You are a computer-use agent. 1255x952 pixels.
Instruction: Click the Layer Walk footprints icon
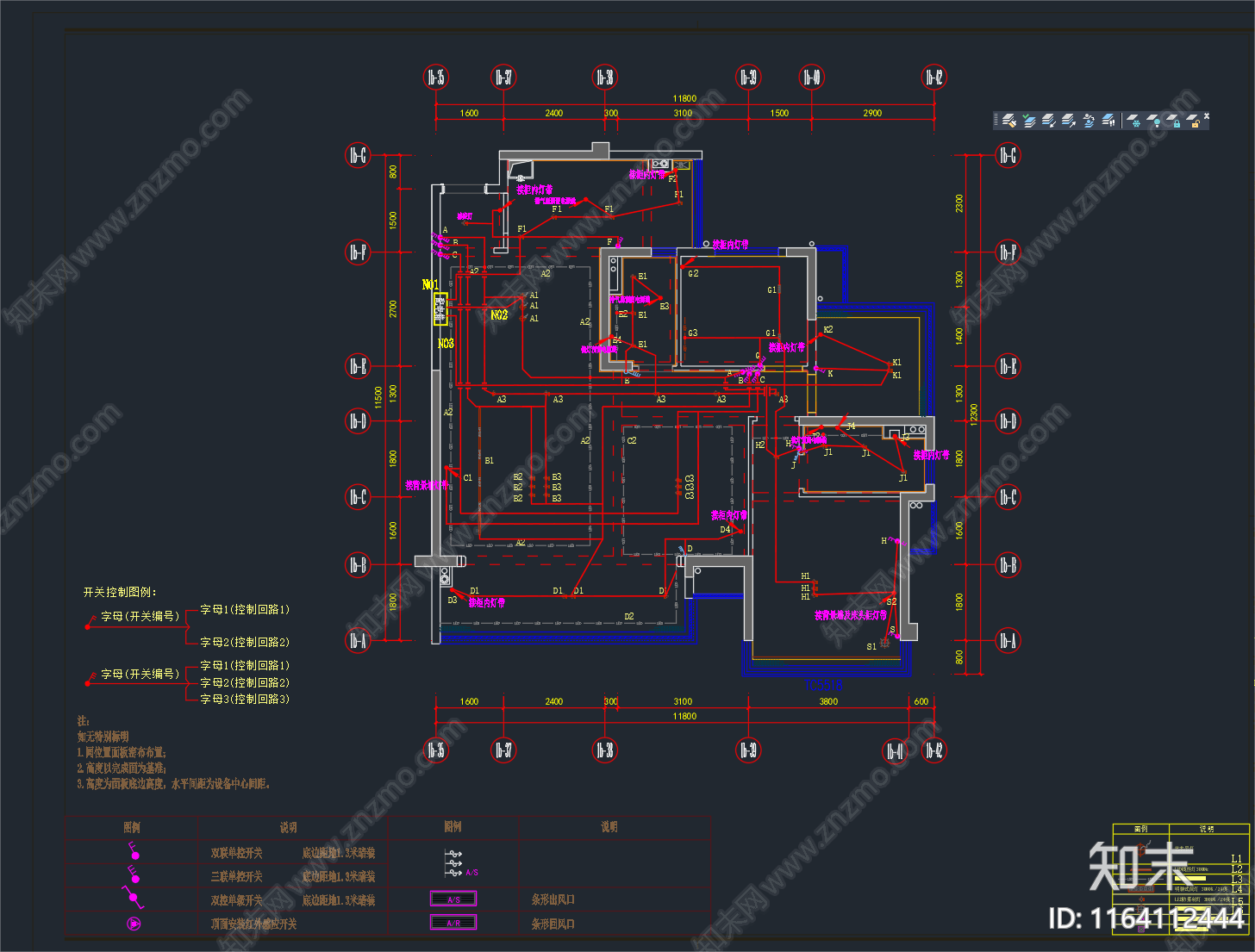point(1108,121)
